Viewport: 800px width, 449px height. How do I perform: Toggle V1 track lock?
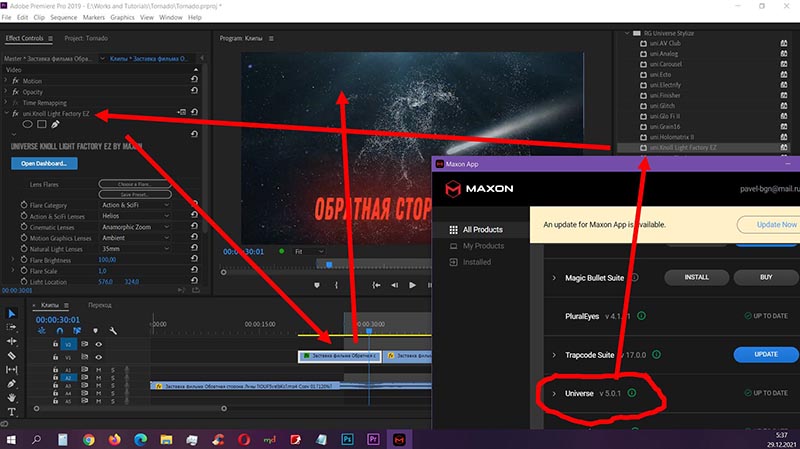point(56,357)
